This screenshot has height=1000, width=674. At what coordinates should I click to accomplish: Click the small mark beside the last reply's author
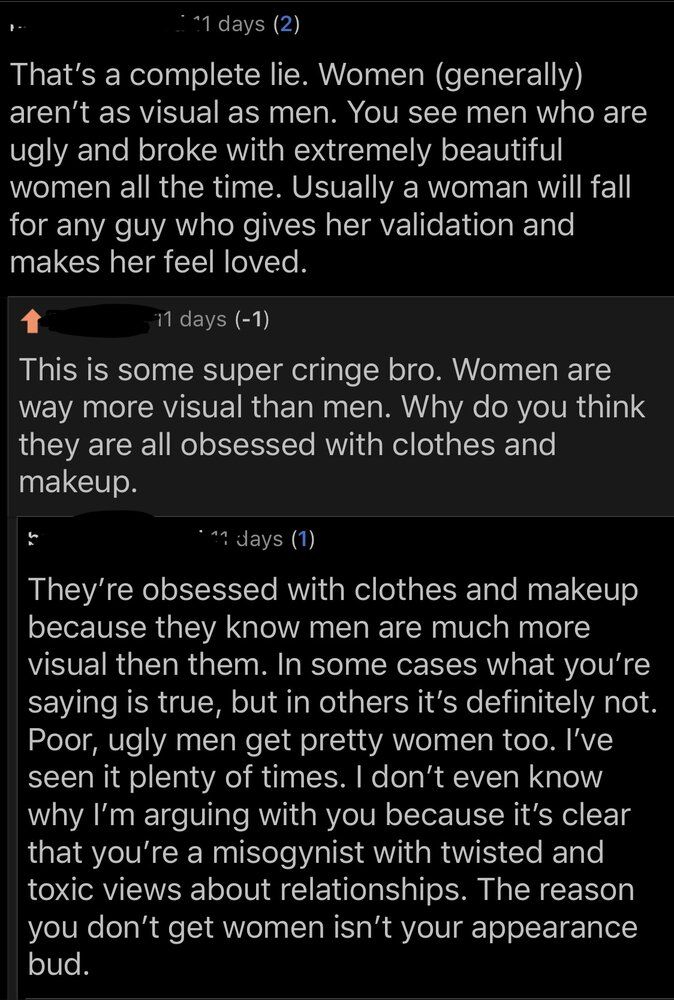(x=33, y=541)
